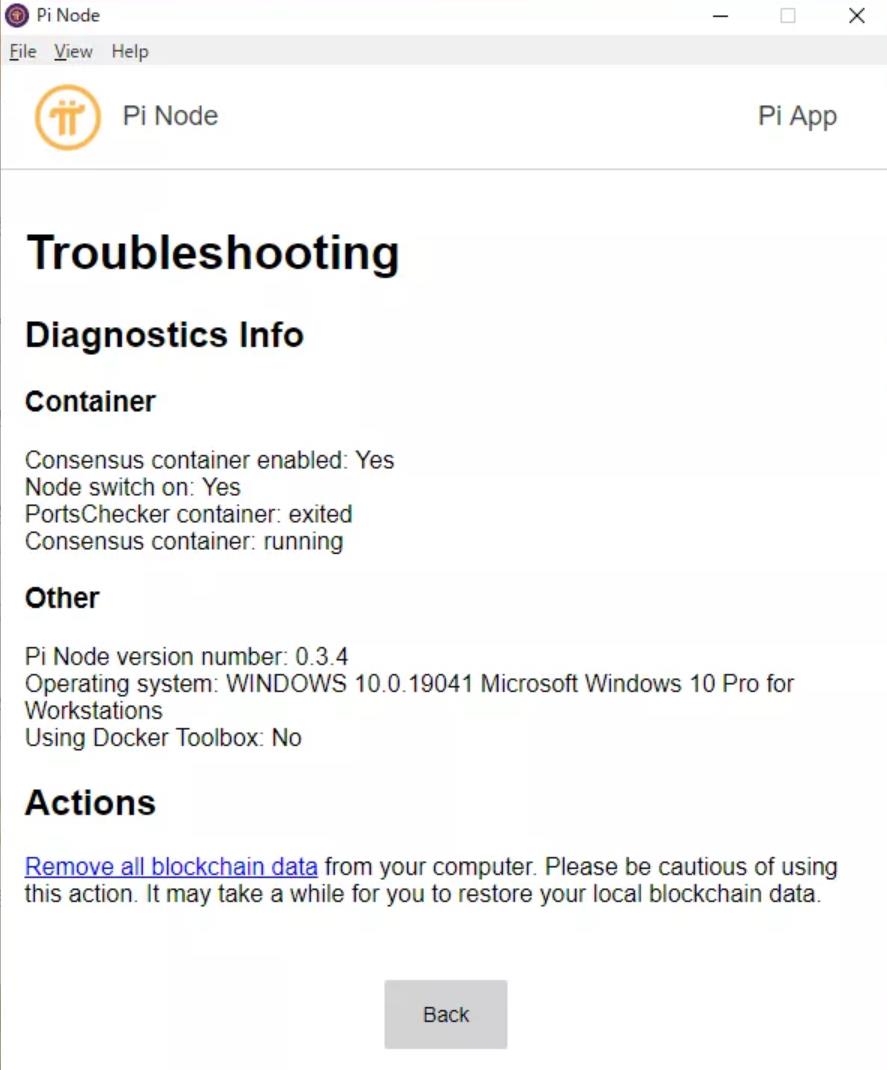
Task: Go to Pi App in header
Action: [x=797, y=117]
